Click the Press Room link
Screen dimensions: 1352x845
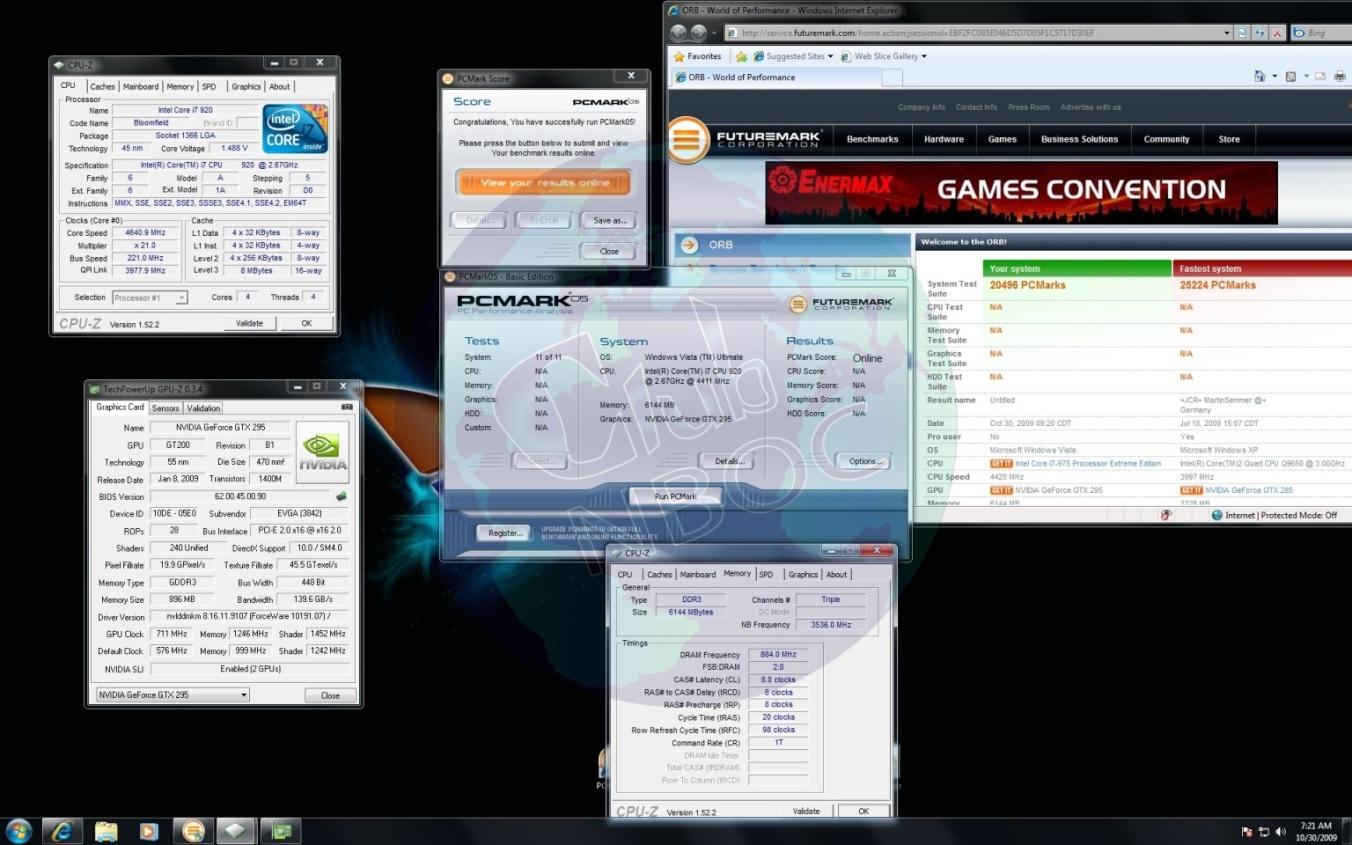pos(1029,107)
